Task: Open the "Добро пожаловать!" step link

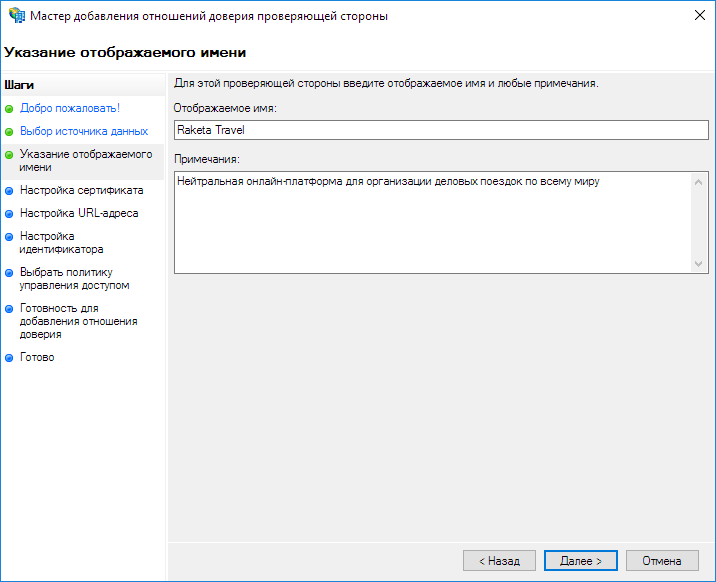Action: pos(69,108)
